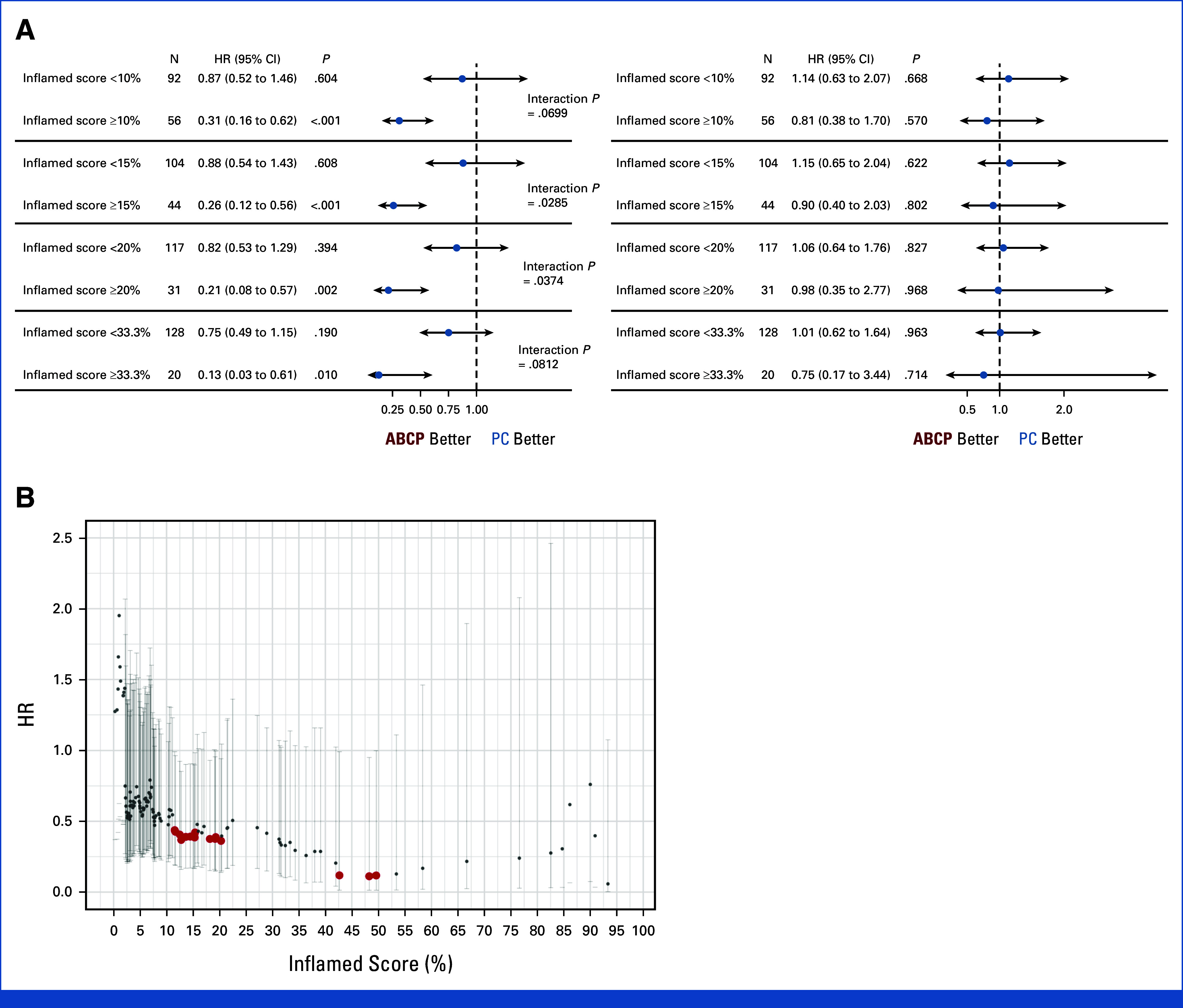Select P value .668 in right table
The image size is (1183, 1008).
[x=916, y=78]
